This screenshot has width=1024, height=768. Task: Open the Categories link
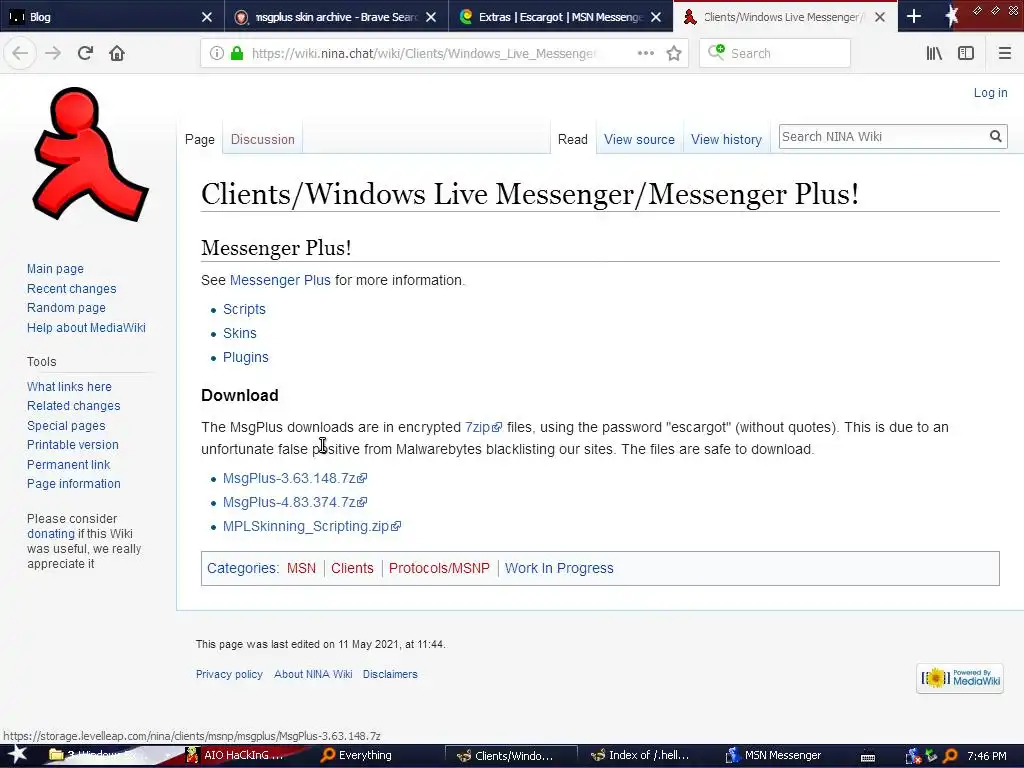242,568
